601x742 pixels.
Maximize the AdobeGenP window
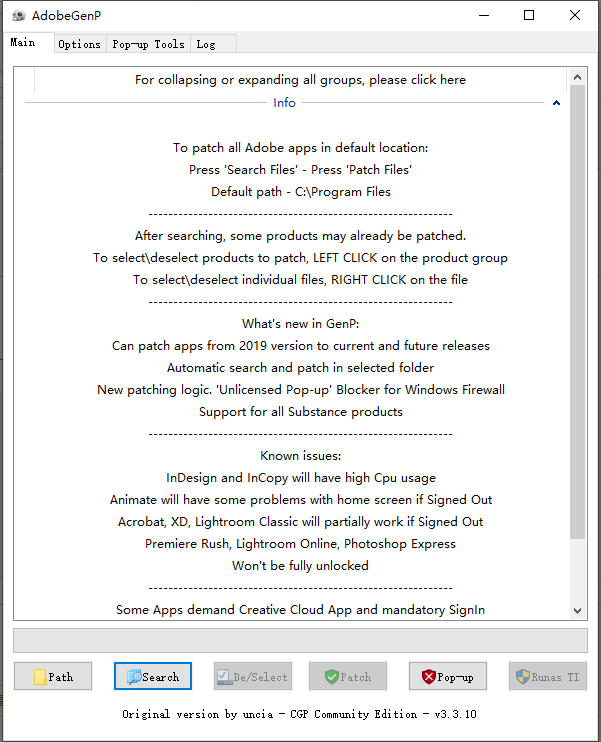coord(529,16)
